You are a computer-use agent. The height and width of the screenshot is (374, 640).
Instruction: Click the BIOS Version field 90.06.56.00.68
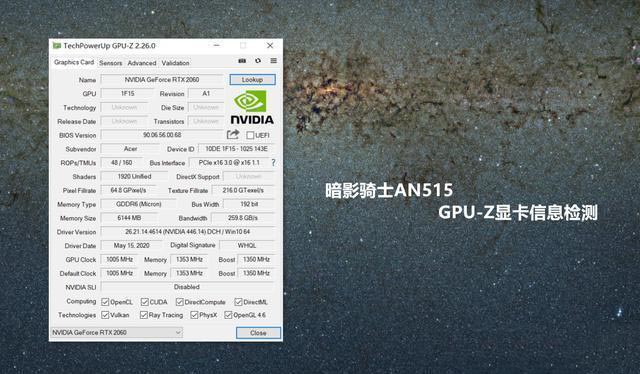tap(162, 135)
